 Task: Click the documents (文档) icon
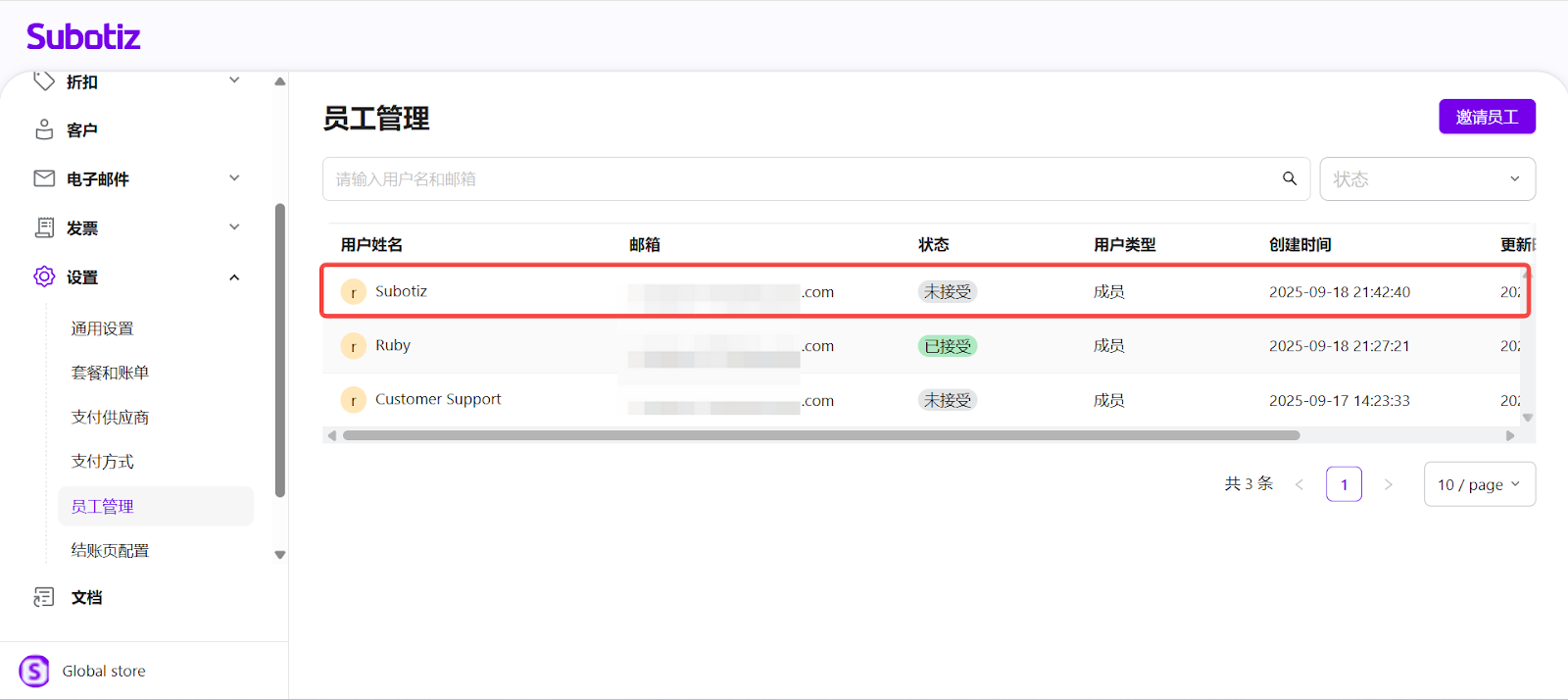(44, 597)
